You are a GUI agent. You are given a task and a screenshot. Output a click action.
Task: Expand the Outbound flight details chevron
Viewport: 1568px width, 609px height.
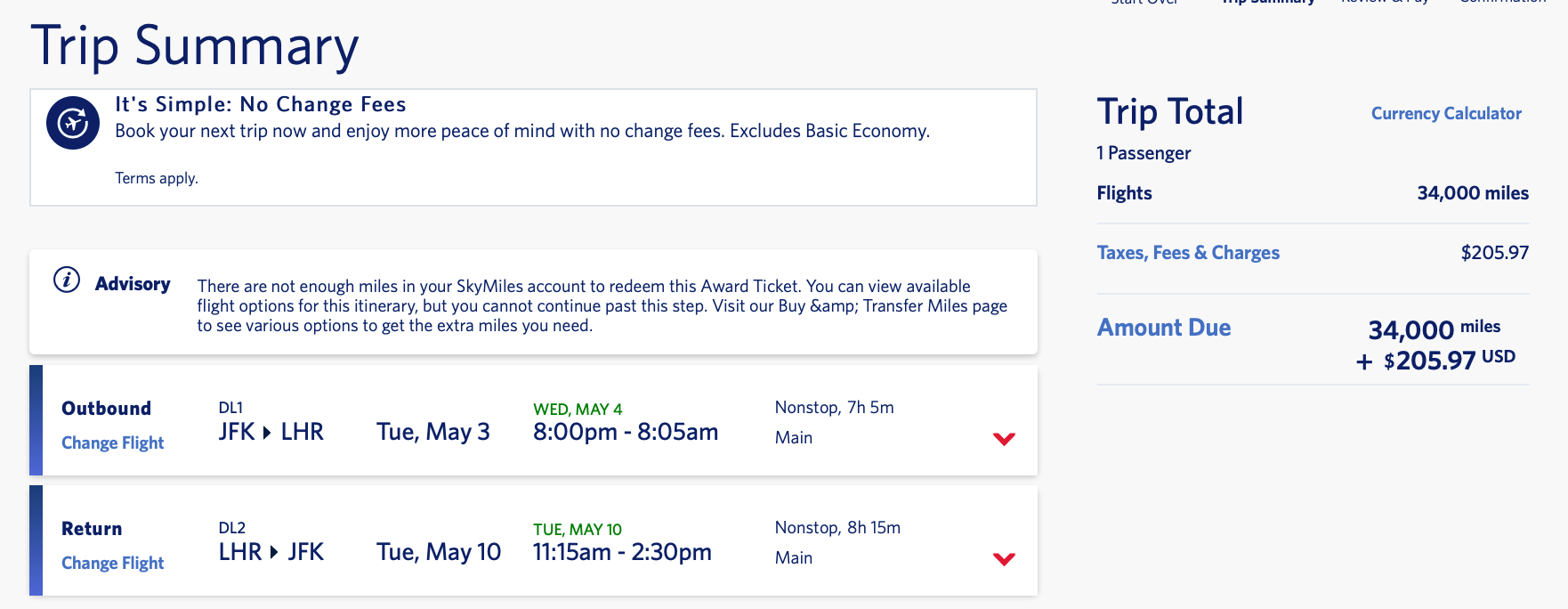tap(1004, 438)
